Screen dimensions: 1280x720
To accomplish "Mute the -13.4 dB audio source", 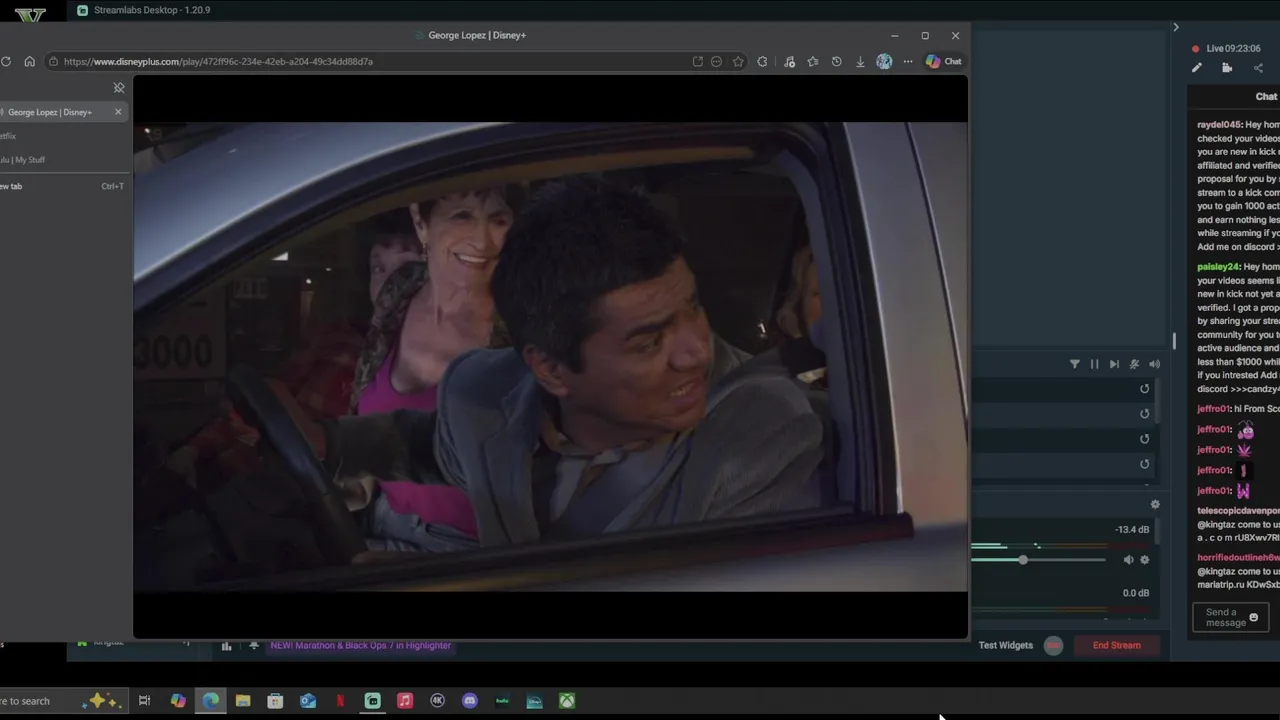I will click(1128, 560).
